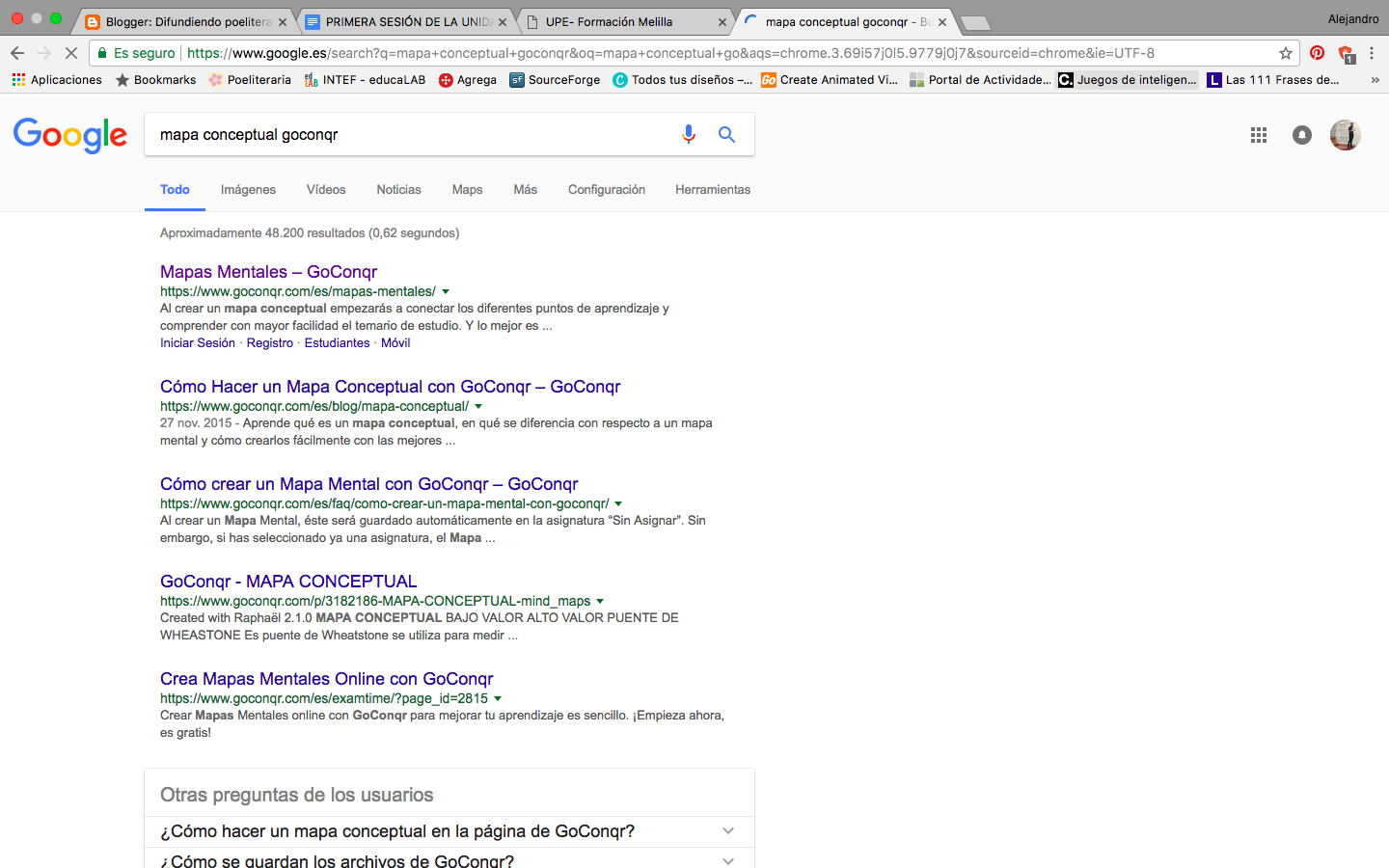
Task: Close the Blogger tab
Action: click(x=283, y=22)
